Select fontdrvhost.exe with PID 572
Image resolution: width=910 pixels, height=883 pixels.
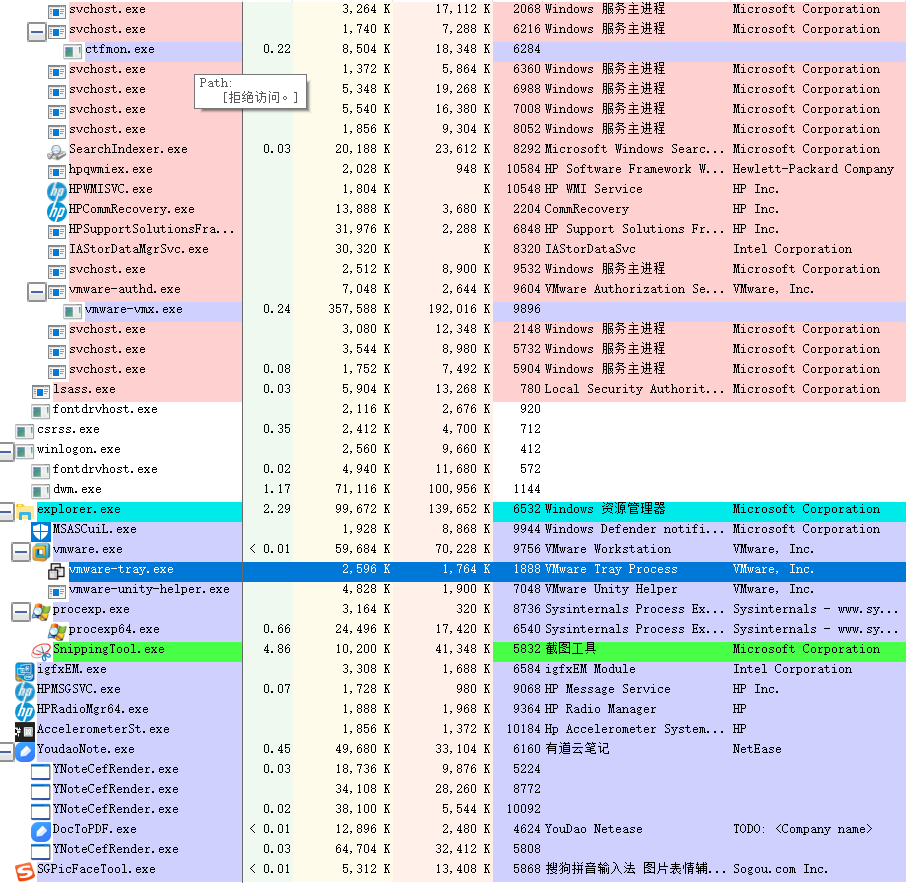453,469
